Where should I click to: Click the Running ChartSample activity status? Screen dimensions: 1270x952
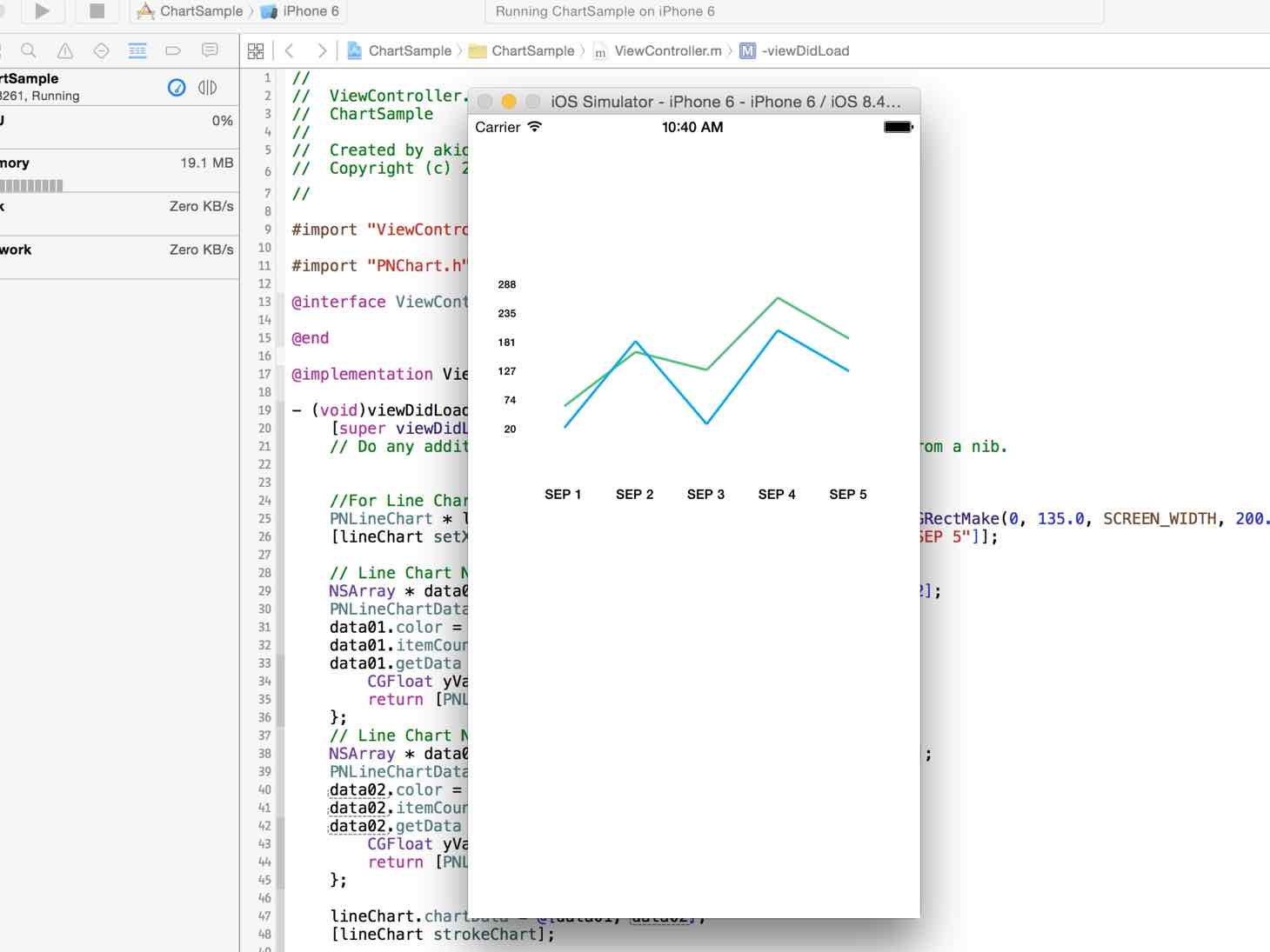coord(605,11)
